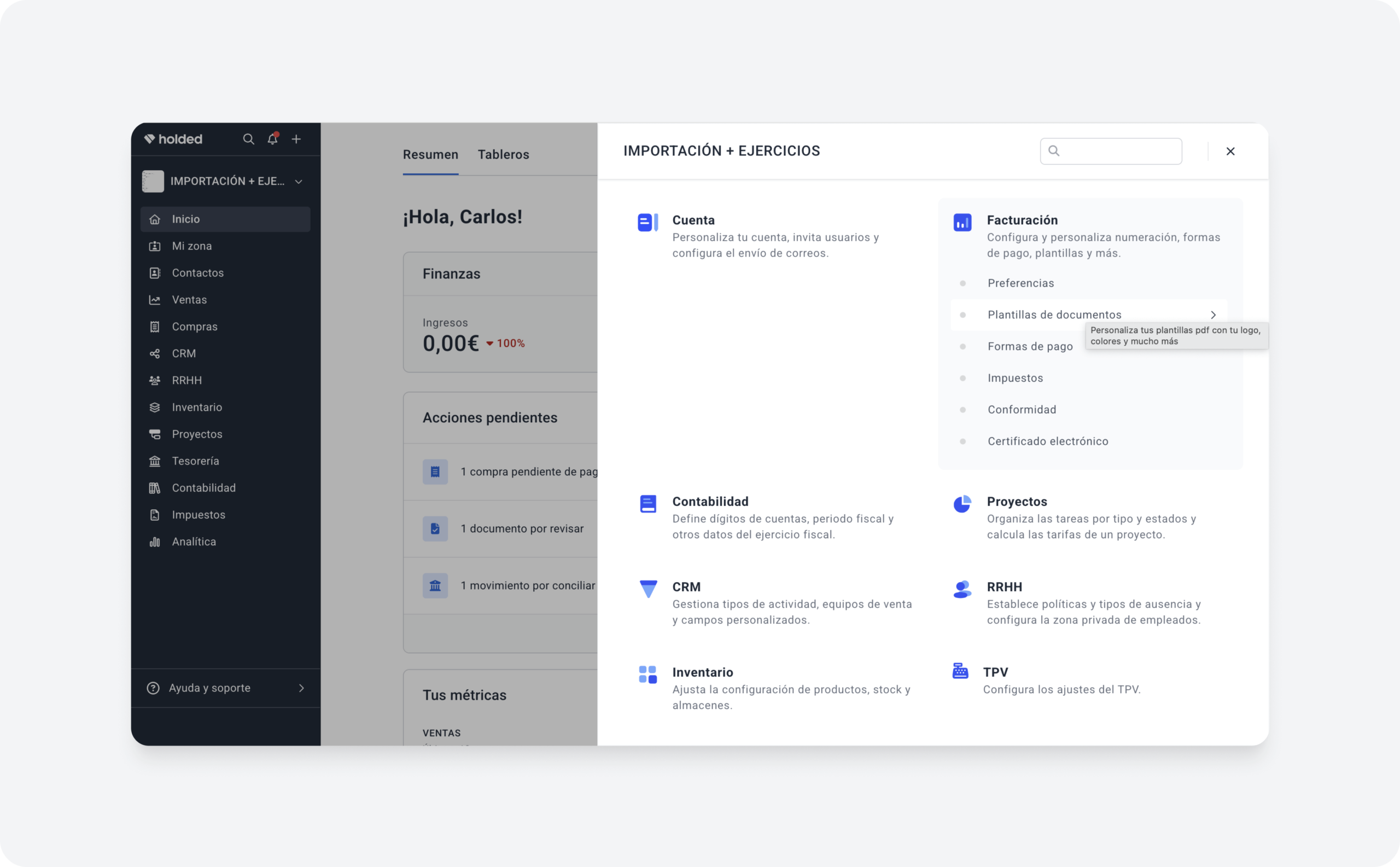Image resolution: width=1400 pixels, height=867 pixels.
Task: Open the Proyectos pie chart icon
Action: [962, 503]
